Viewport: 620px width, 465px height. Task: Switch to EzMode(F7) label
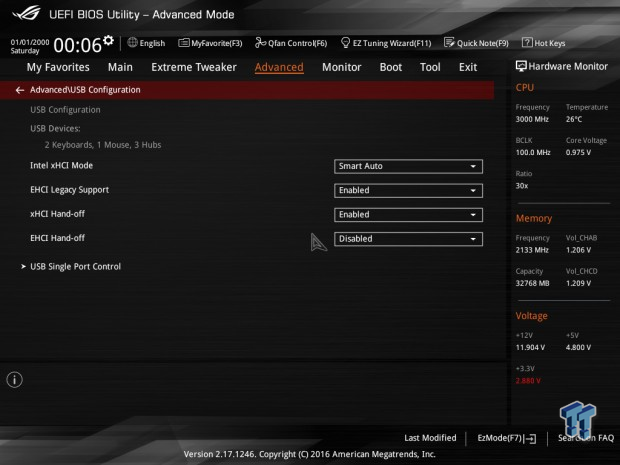(500, 438)
